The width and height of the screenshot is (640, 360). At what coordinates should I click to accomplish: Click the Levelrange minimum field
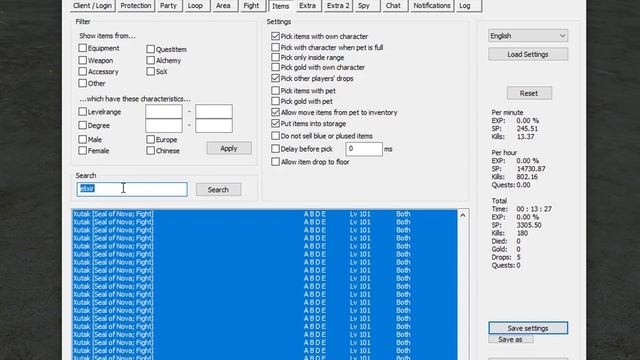click(x=164, y=111)
